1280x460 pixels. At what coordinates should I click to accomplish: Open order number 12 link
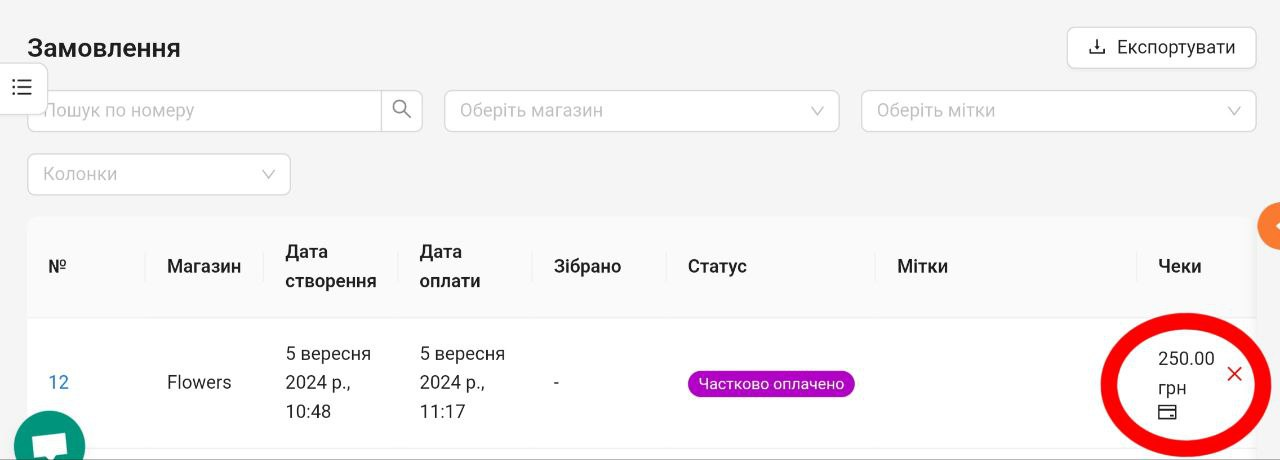tap(59, 382)
